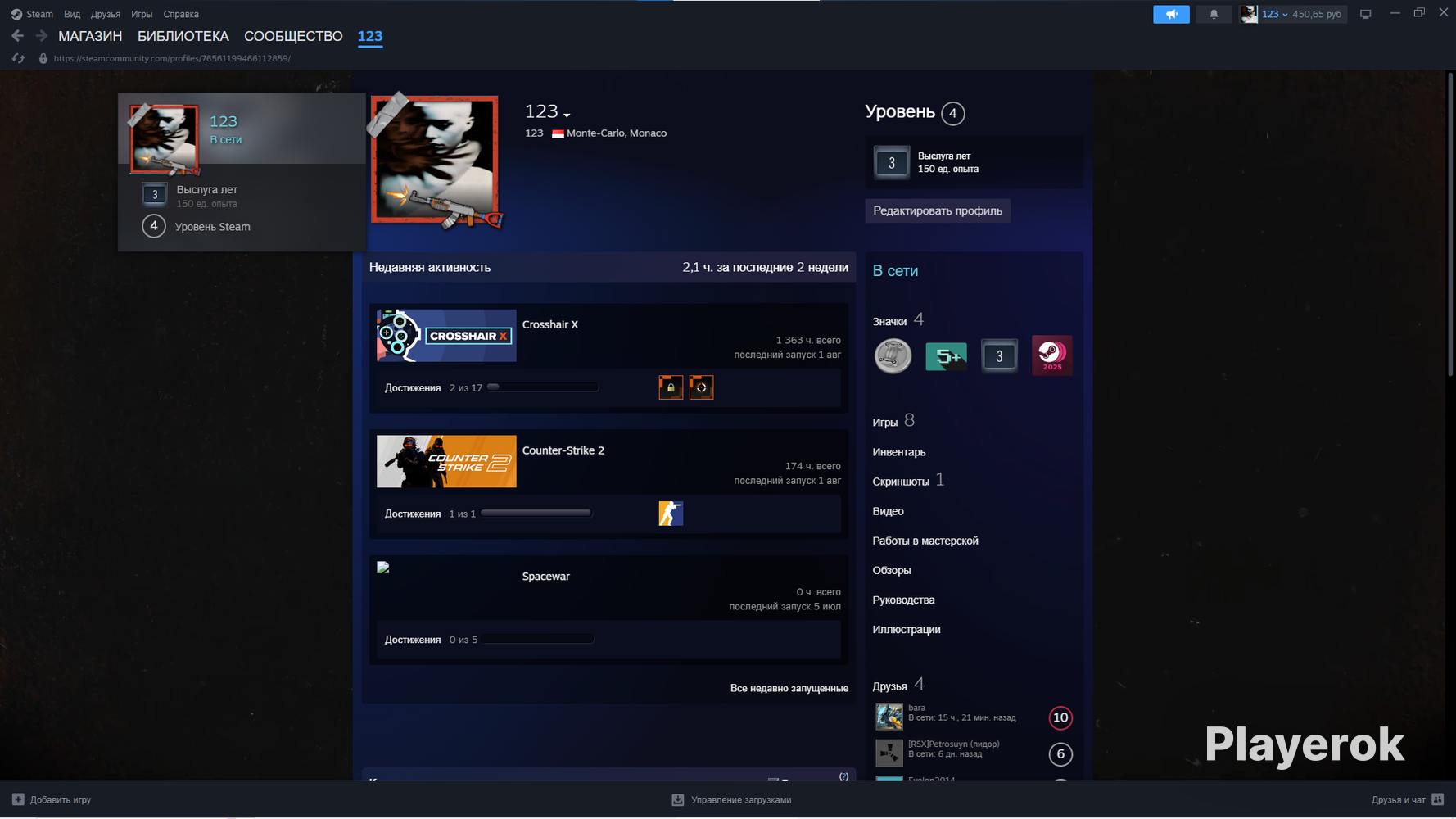Screen dimensions: 1456x819
Task: Click the Counter-Strike 2 achievement icon
Action: 671,514
